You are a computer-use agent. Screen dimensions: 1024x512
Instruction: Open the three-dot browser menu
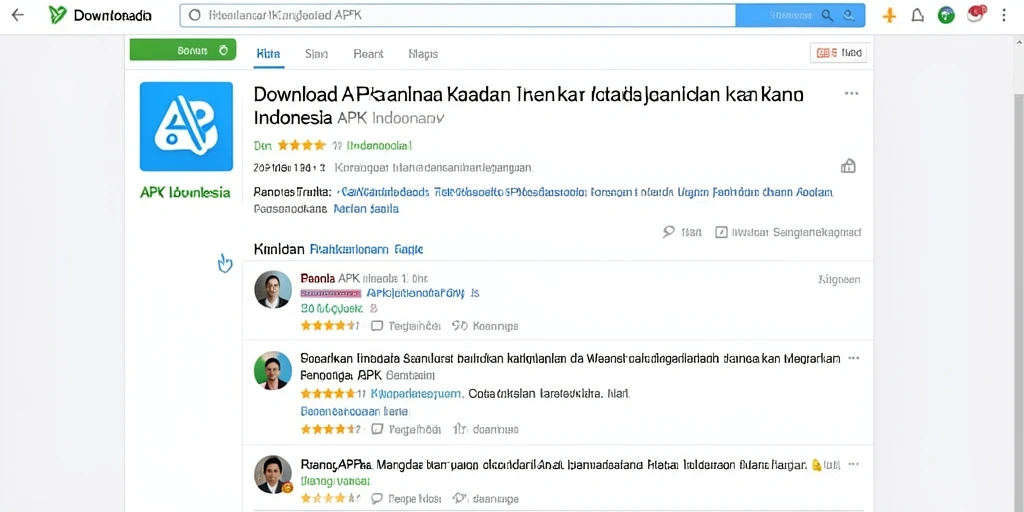pos(1004,15)
